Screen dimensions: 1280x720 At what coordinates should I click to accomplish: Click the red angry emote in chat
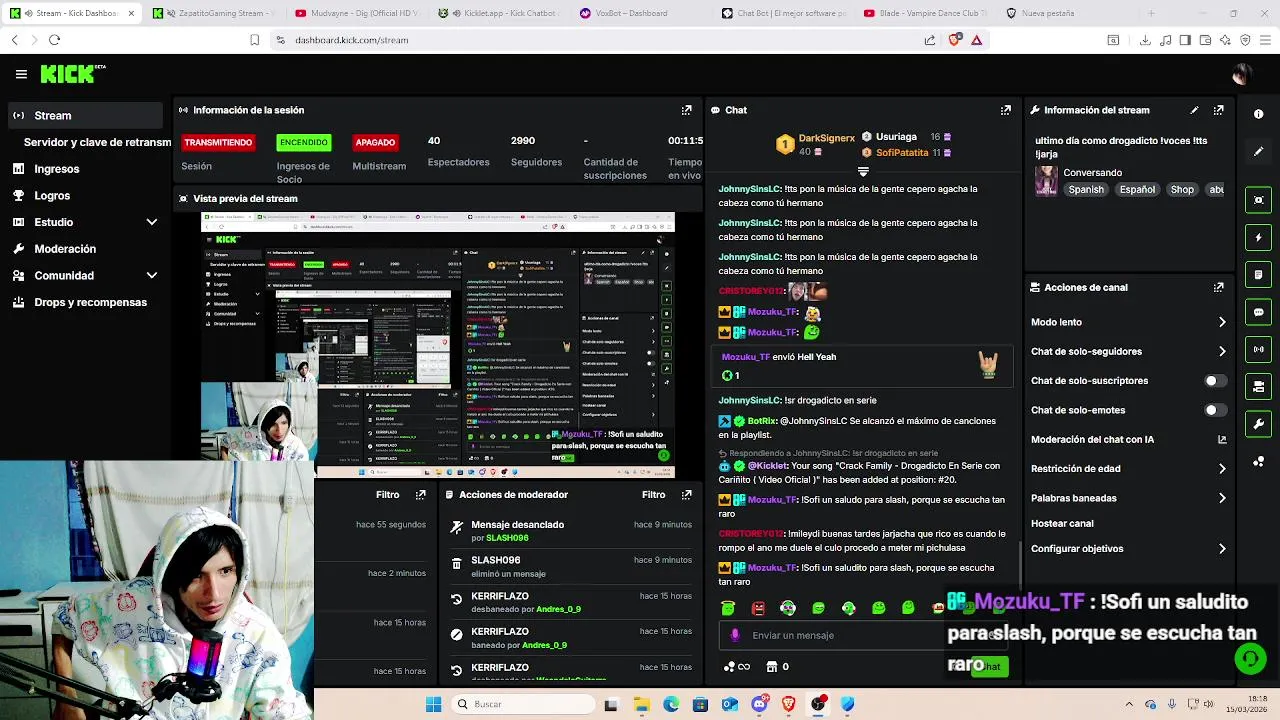(x=758, y=608)
